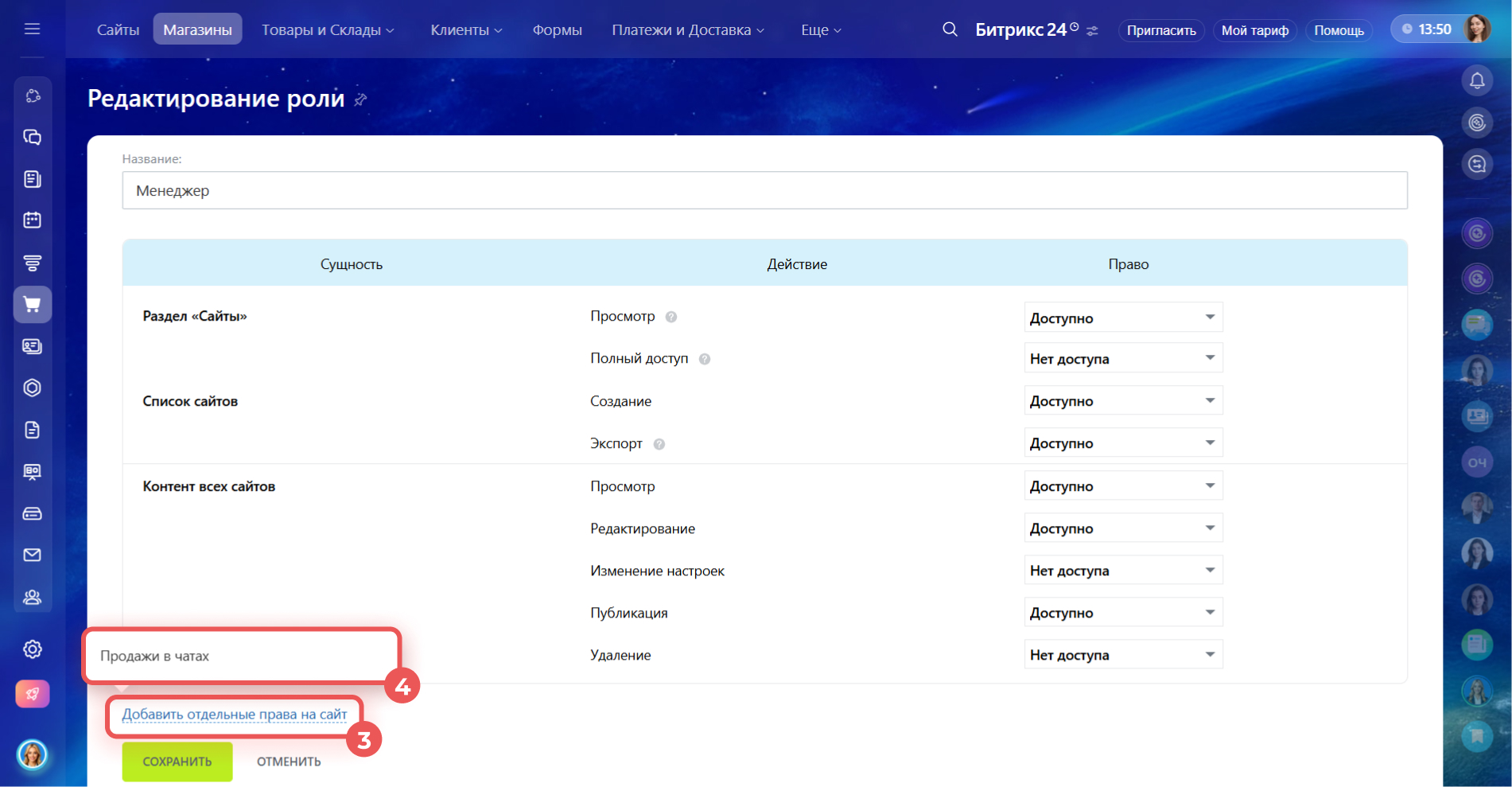
Task: Click help icon next to Полный доступ
Action: [704, 359]
